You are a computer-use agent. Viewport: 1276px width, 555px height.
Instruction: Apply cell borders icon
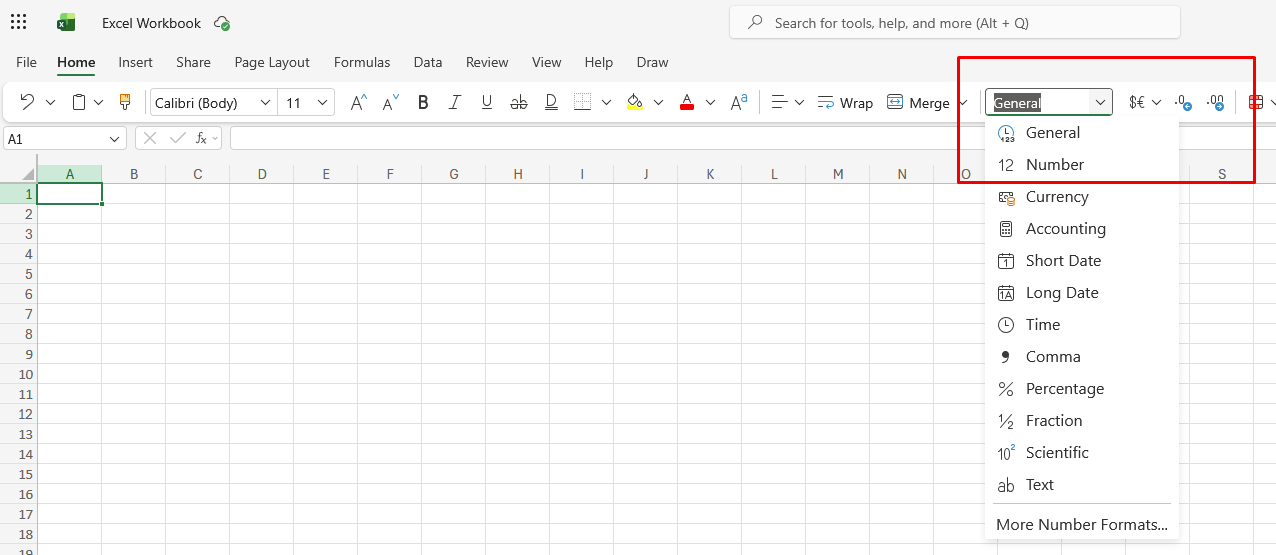[x=582, y=102]
